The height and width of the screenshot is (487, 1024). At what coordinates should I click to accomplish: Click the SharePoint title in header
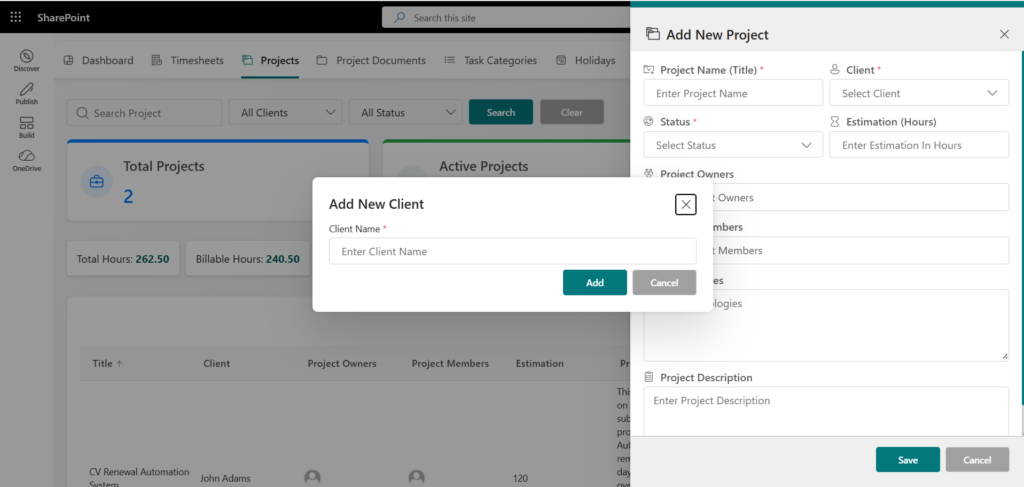coord(63,18)
